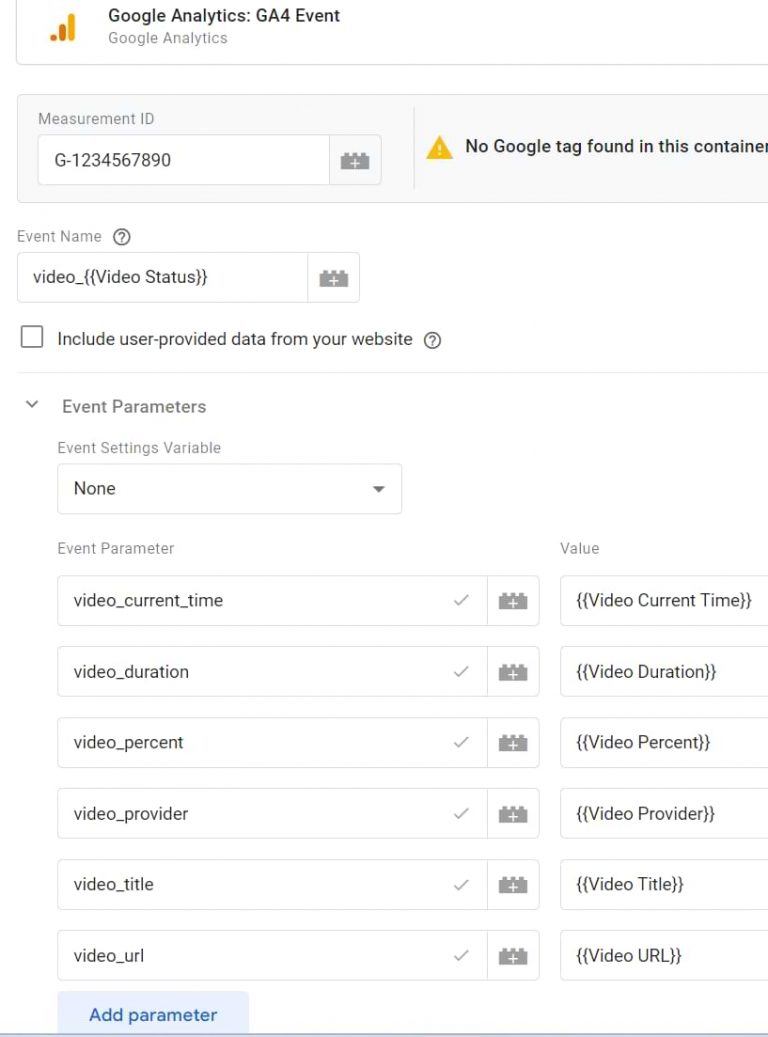Enable Include user-provided data from your website

pos(31,337)
